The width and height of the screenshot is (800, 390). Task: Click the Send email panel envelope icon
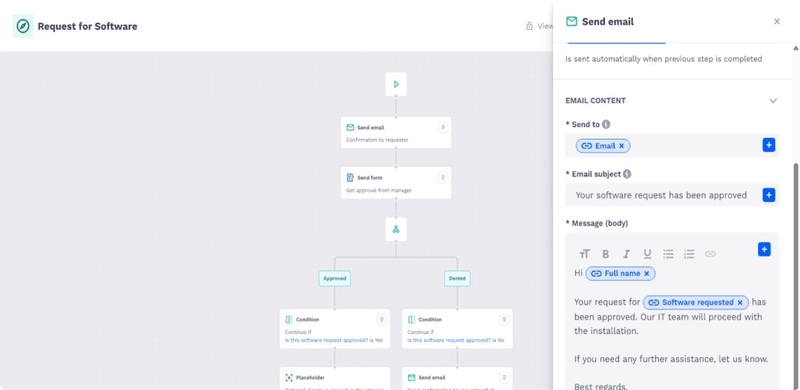(571, 21)
